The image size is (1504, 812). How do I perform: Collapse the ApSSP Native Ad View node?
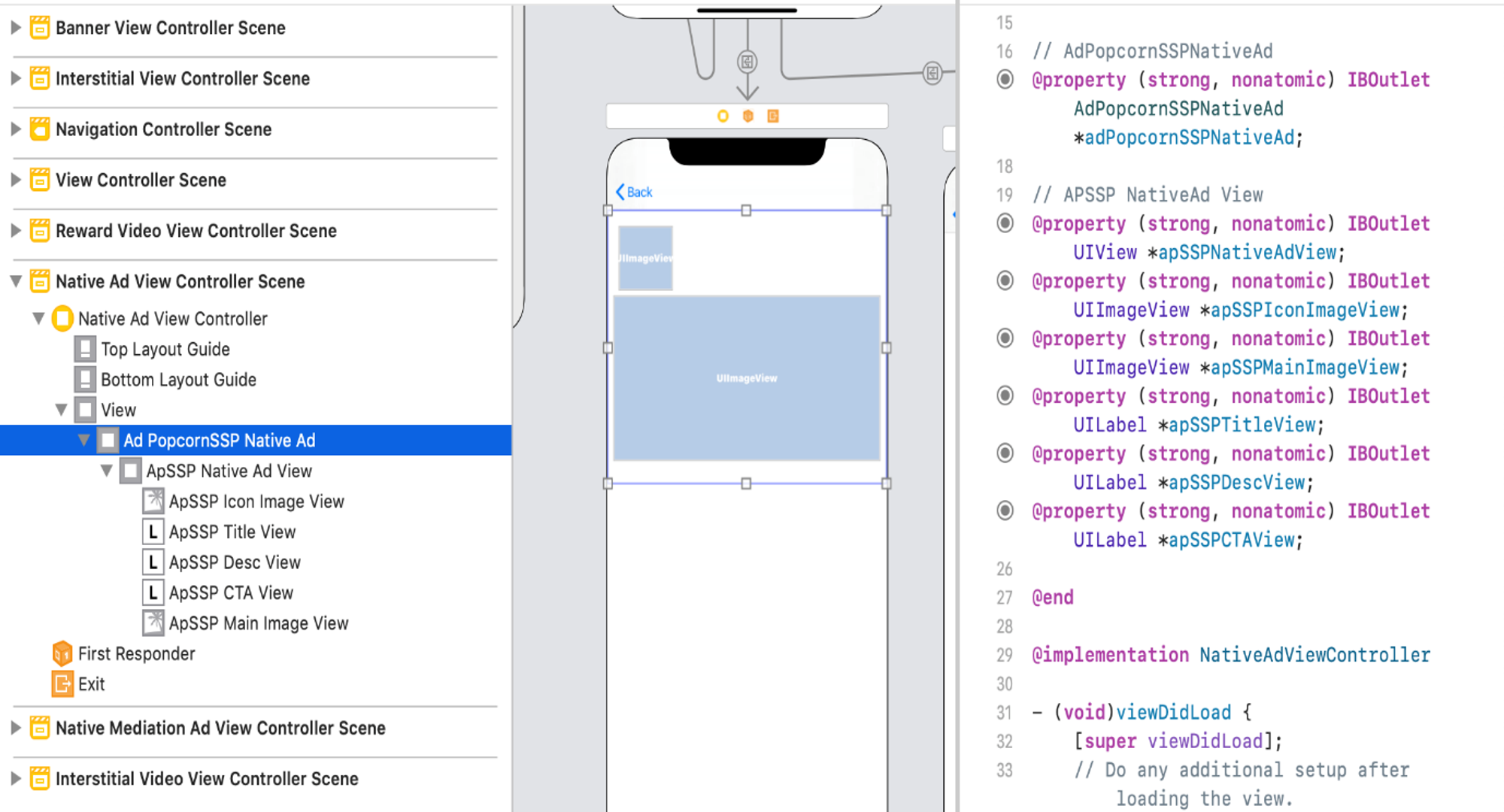tap(107, 471)
